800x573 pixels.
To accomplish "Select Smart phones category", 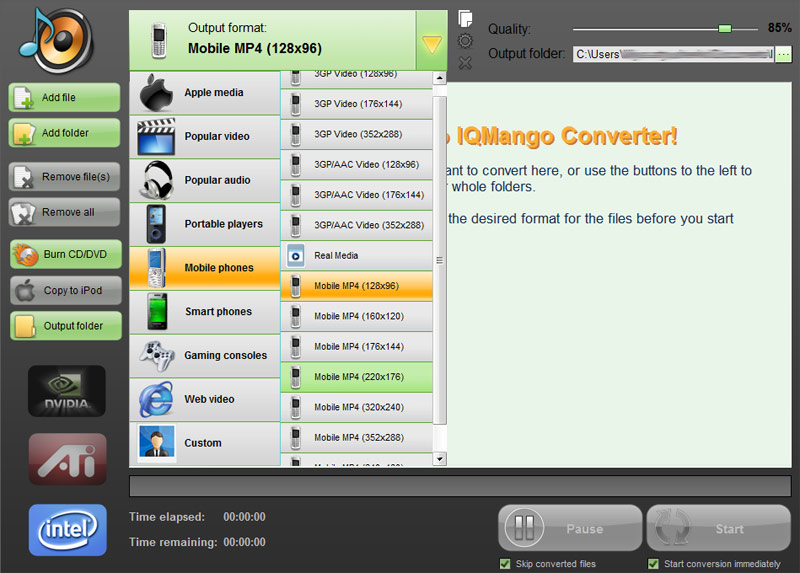I will coord(205,312).
